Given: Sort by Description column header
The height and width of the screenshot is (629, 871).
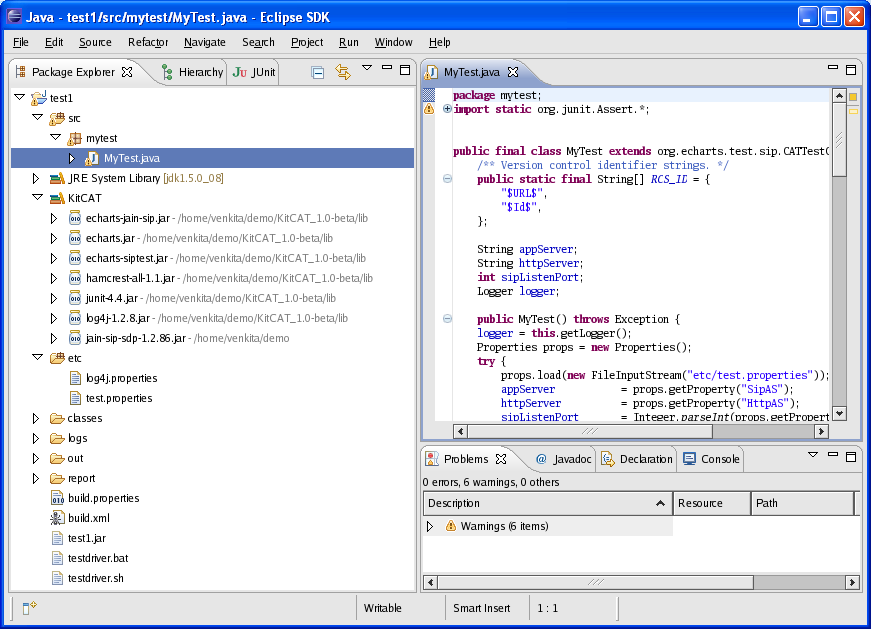Looking at the screenshot, I should pos(547,503).
